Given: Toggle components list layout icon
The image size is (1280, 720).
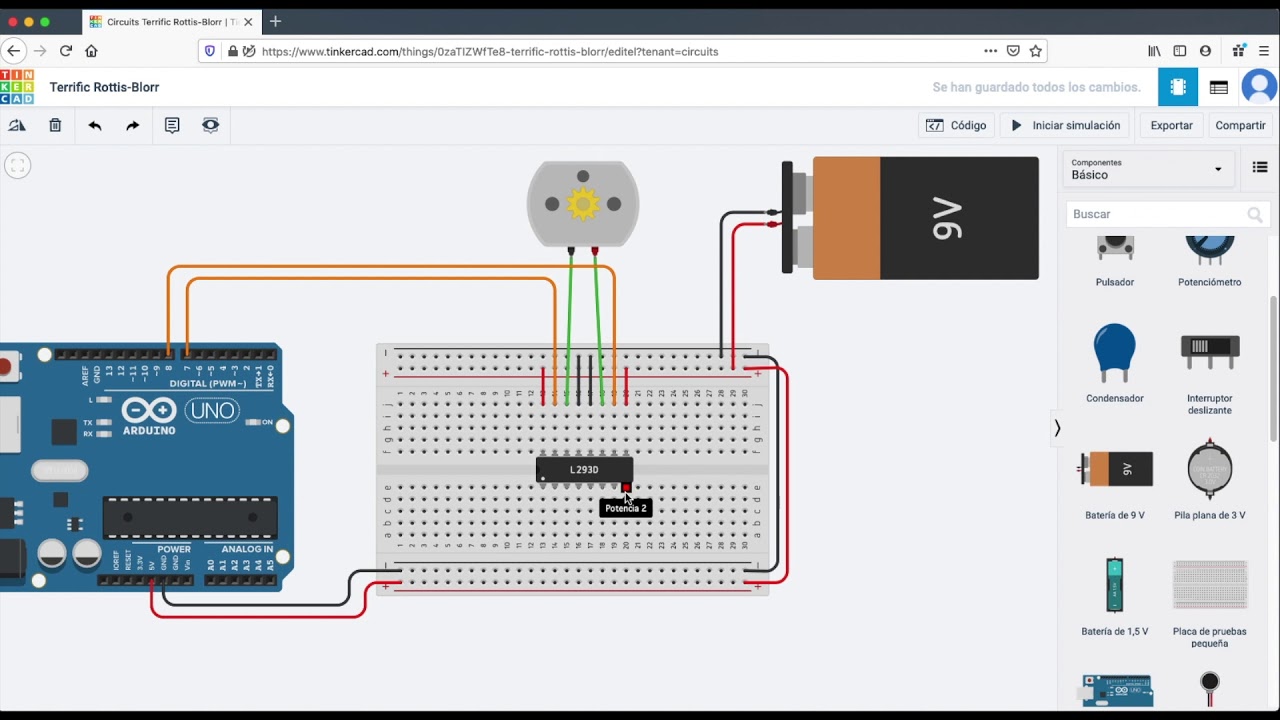Looking at the screenshot, I should 1260,168.
